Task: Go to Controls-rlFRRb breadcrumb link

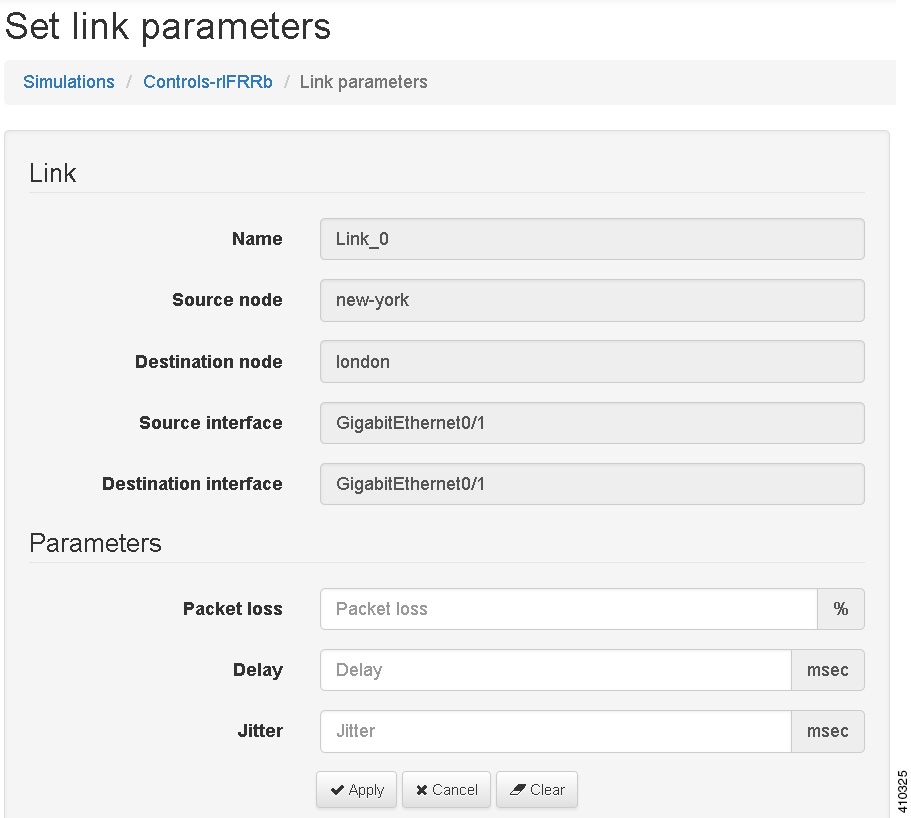Action: pos(207,82)
